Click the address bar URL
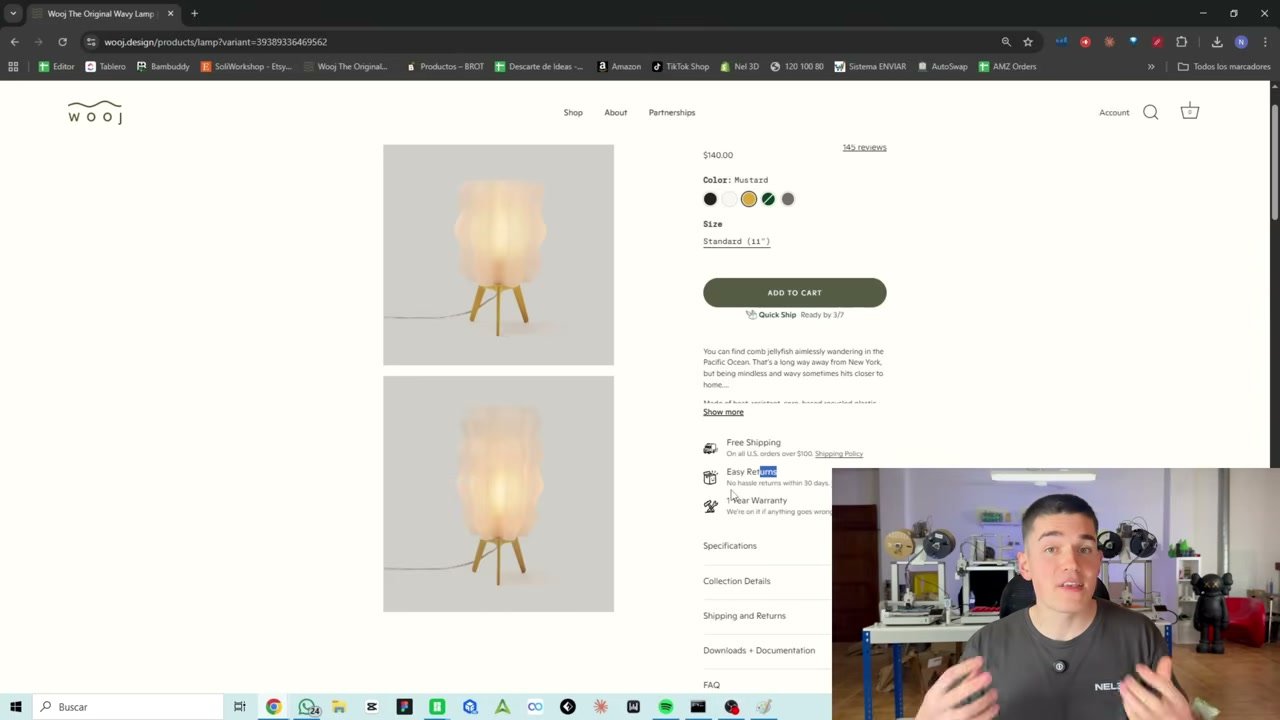This screenshot has height=720, width=1280. tap(215, 42)
